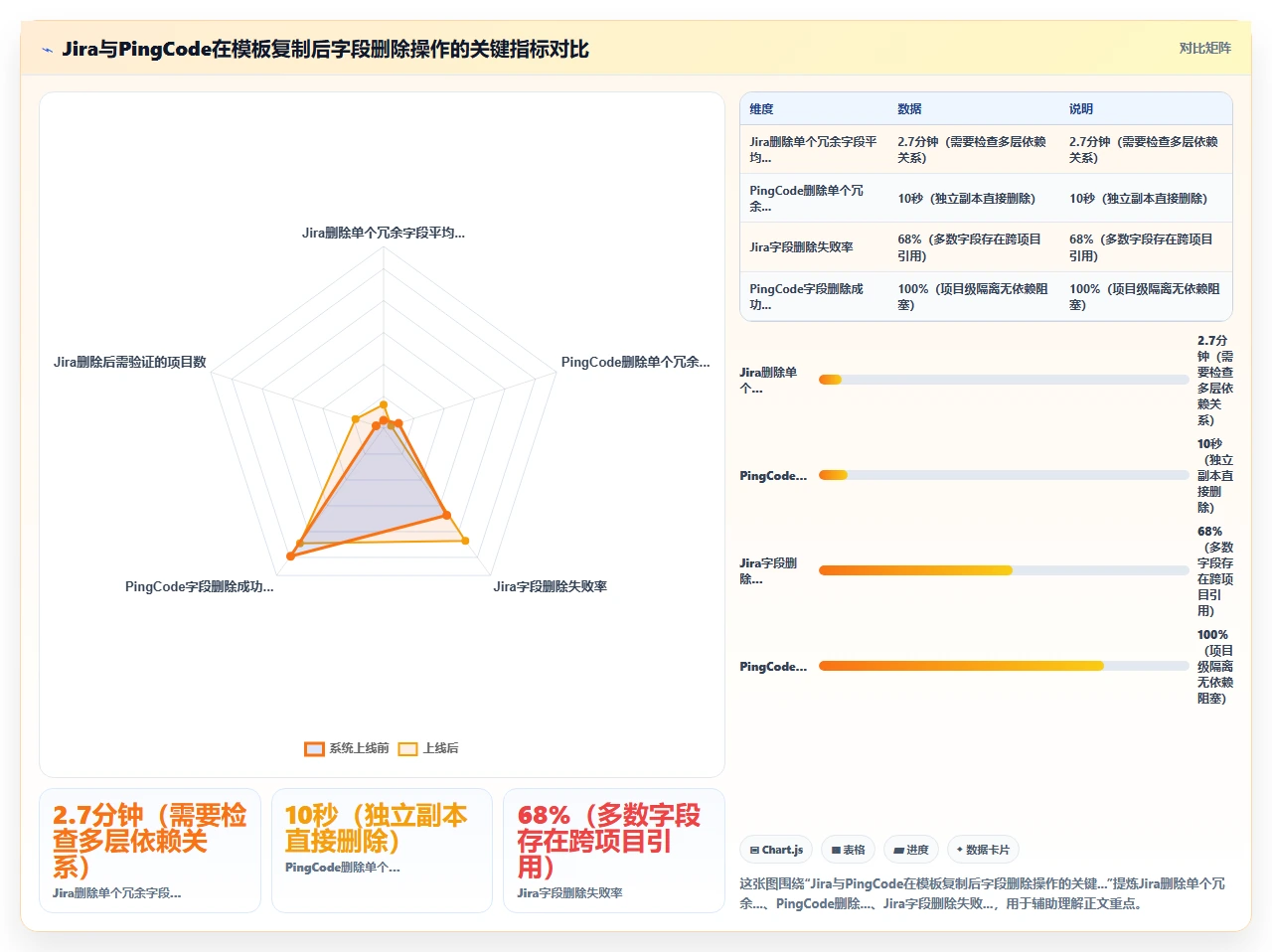1272x952 pixels.
Task: Click the 2.7分钟 cell in the 数据 column
Action: [x=974, y=150]
